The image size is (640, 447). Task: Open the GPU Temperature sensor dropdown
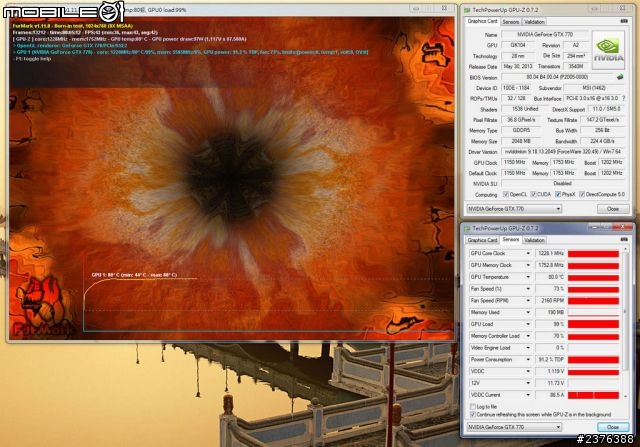click(x=528, y=277)
